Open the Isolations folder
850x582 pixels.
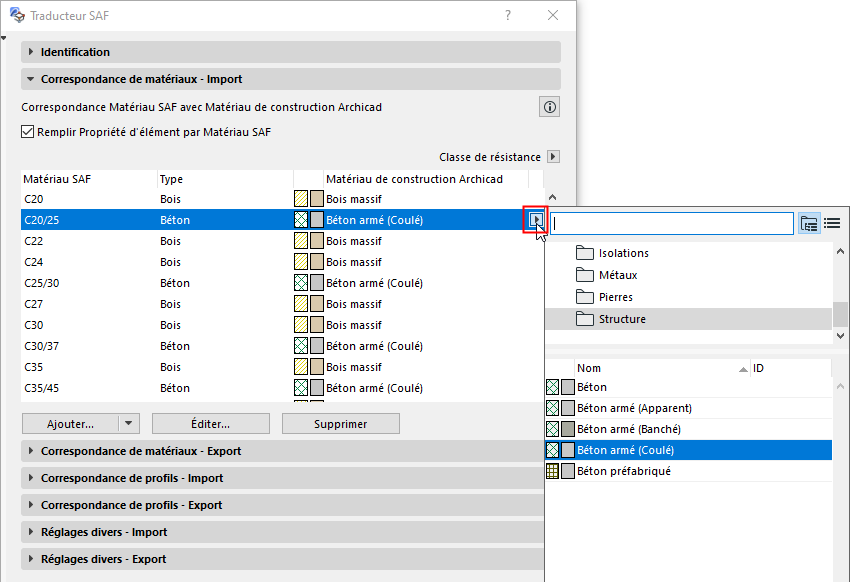(x=688, y=253)
